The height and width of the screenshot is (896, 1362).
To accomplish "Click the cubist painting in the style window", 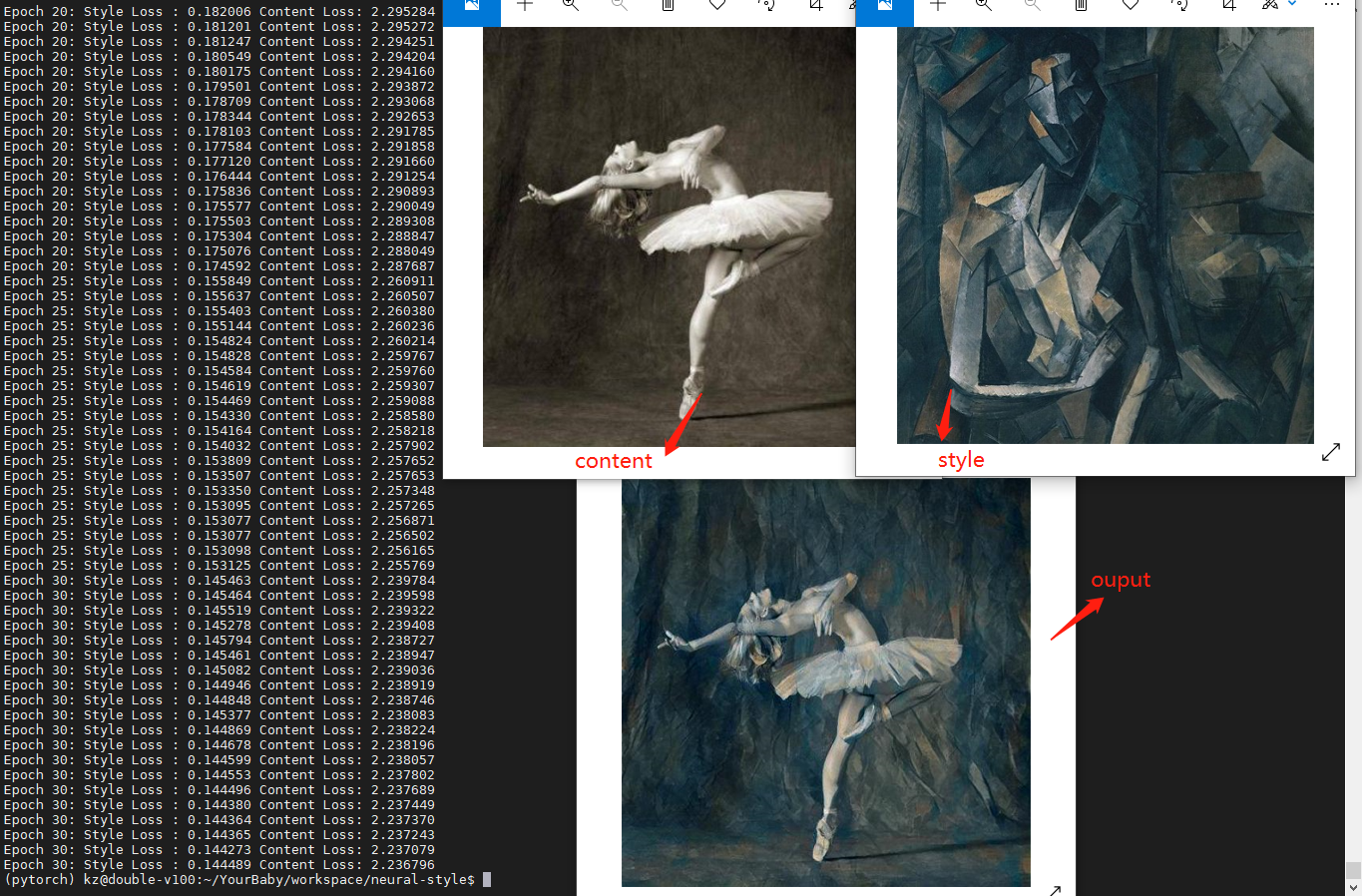I will [1106, 235].
